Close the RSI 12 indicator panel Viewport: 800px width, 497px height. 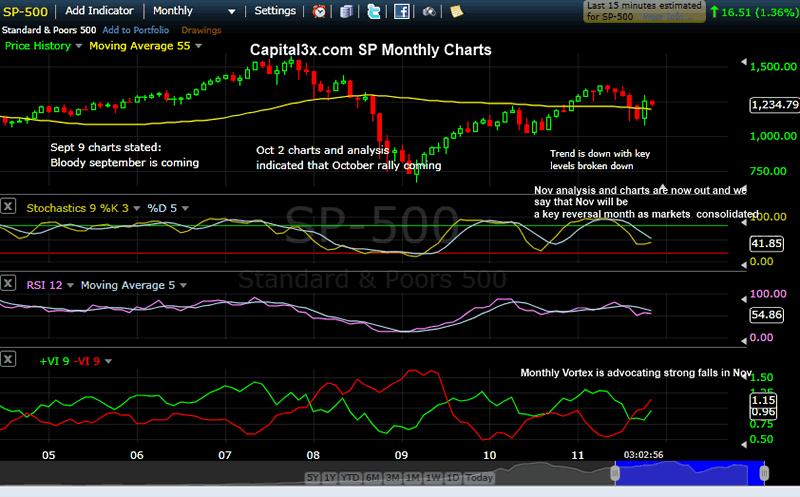coord(9,284)
